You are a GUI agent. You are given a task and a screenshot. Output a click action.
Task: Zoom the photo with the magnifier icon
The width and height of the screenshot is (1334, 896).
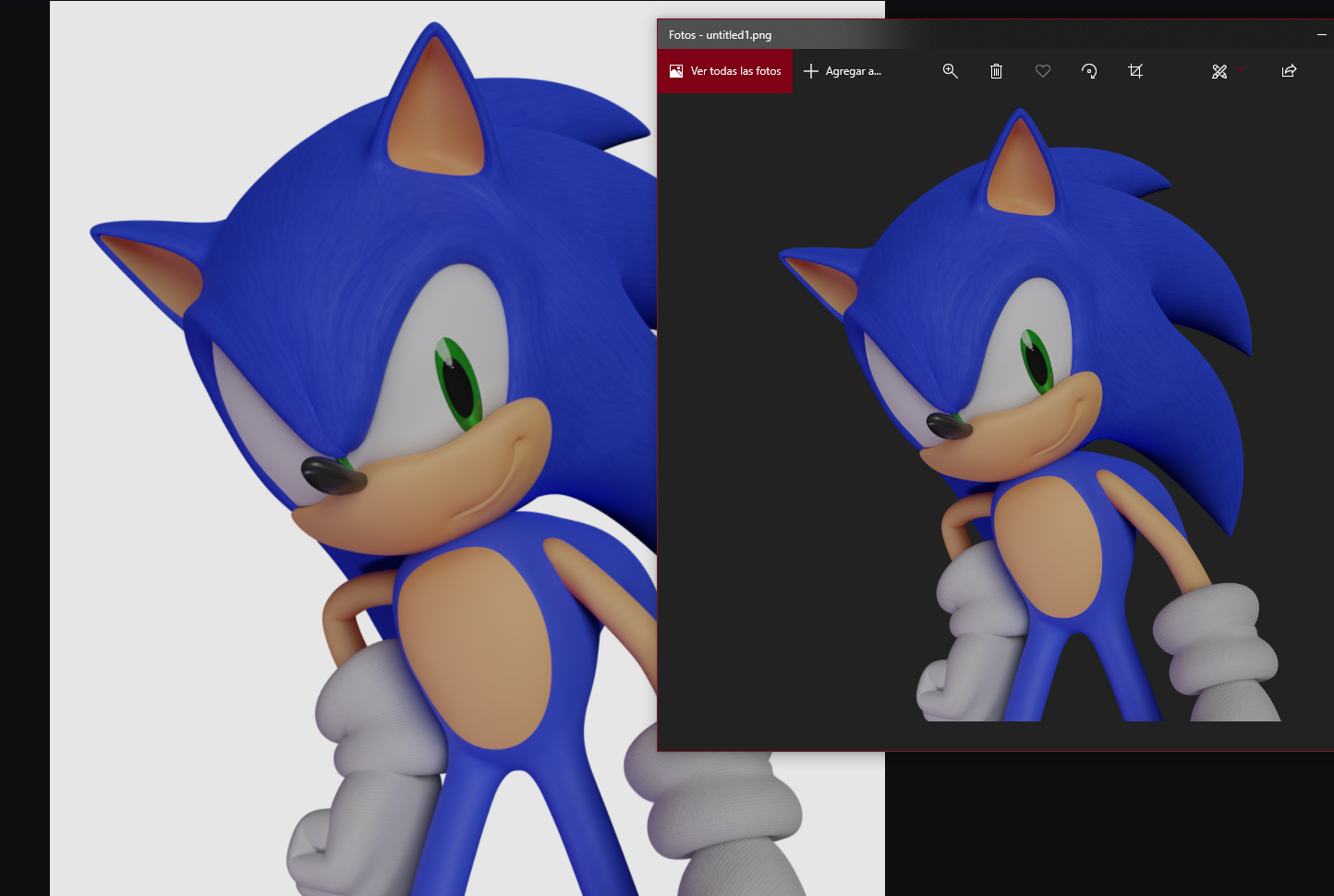(x=950, y=71)
